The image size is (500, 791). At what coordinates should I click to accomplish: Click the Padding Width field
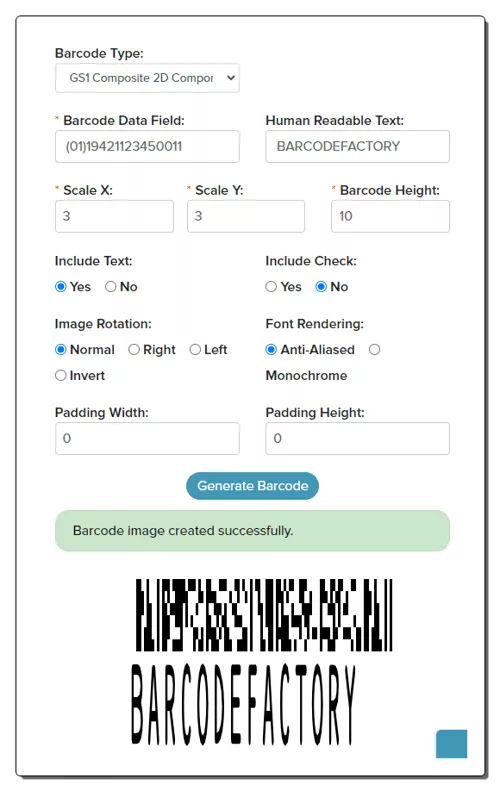click(x=147, y=438)
